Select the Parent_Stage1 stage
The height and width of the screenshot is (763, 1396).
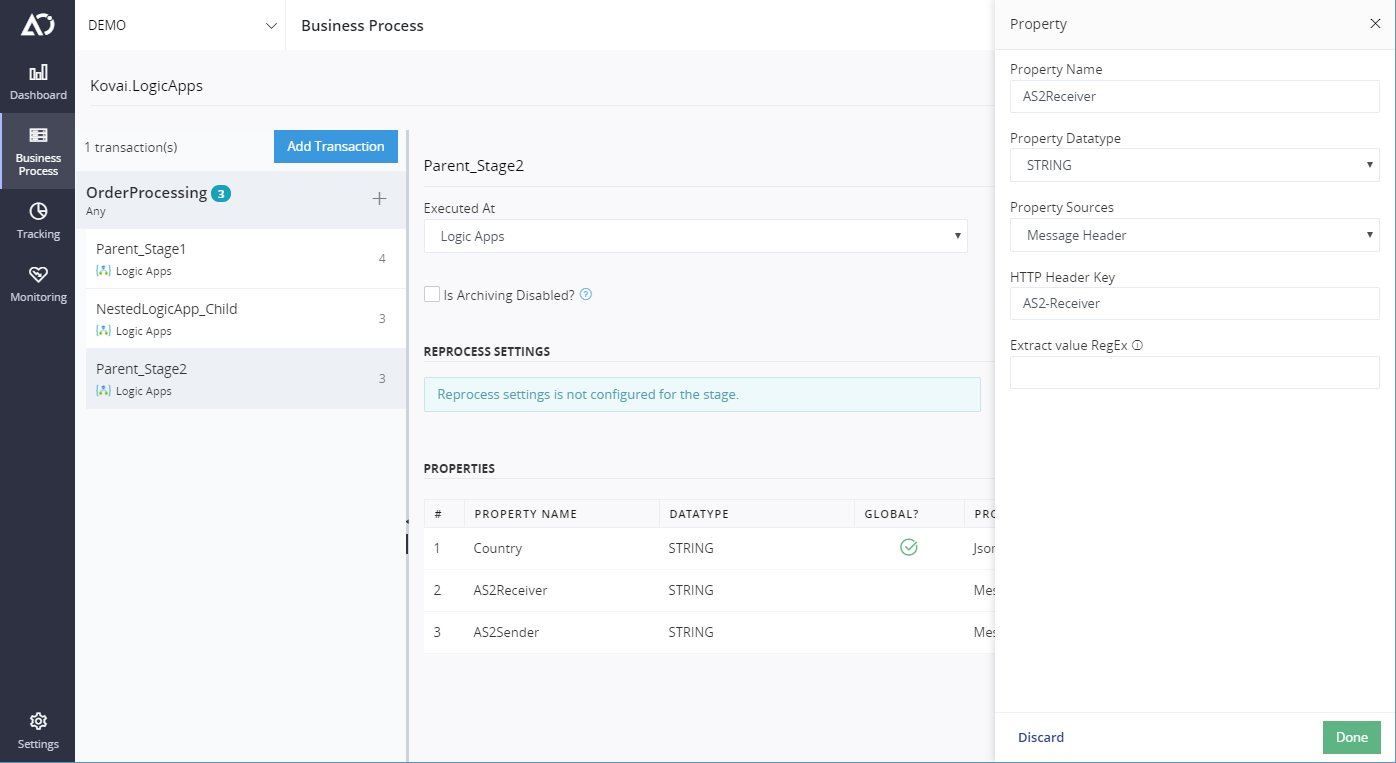click(246, 259)
